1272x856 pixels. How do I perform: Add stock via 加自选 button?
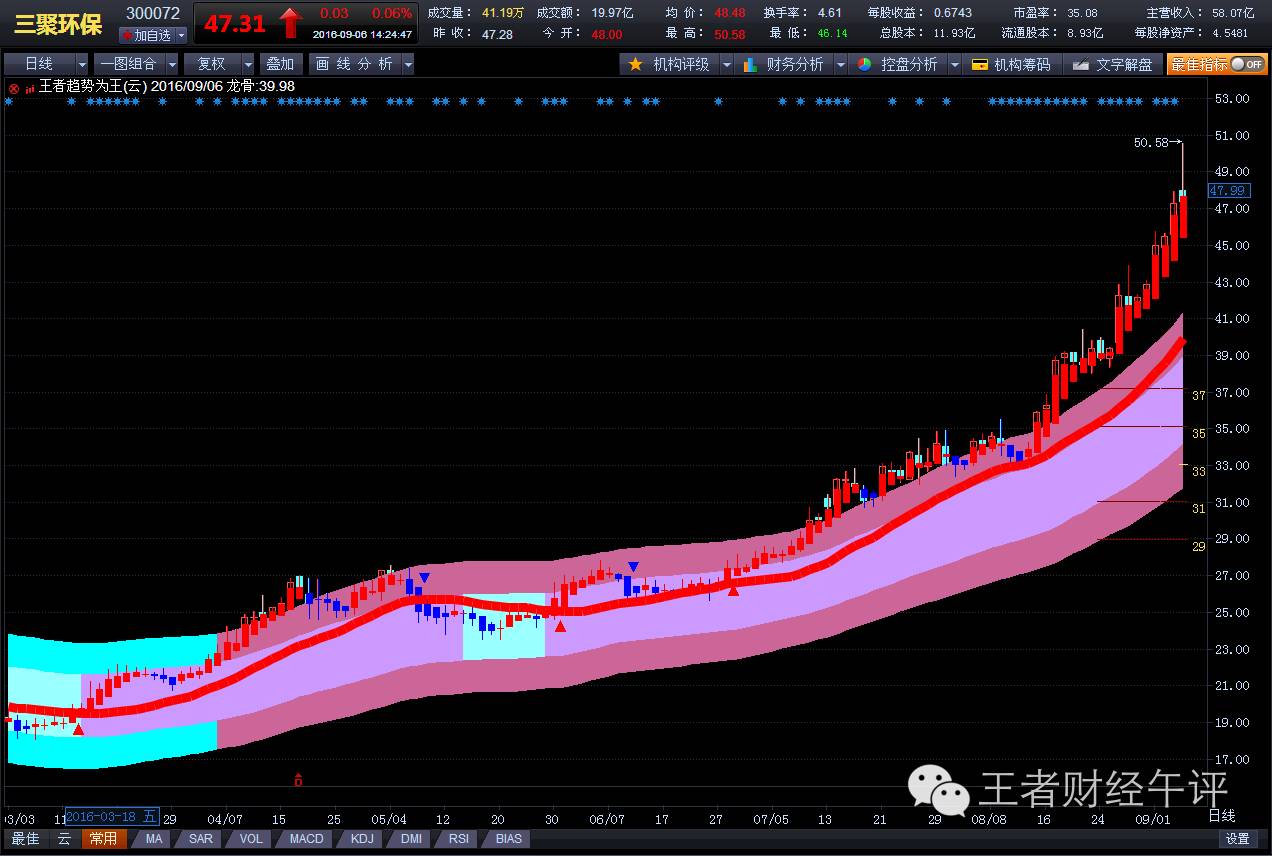(x=147, y=35)
